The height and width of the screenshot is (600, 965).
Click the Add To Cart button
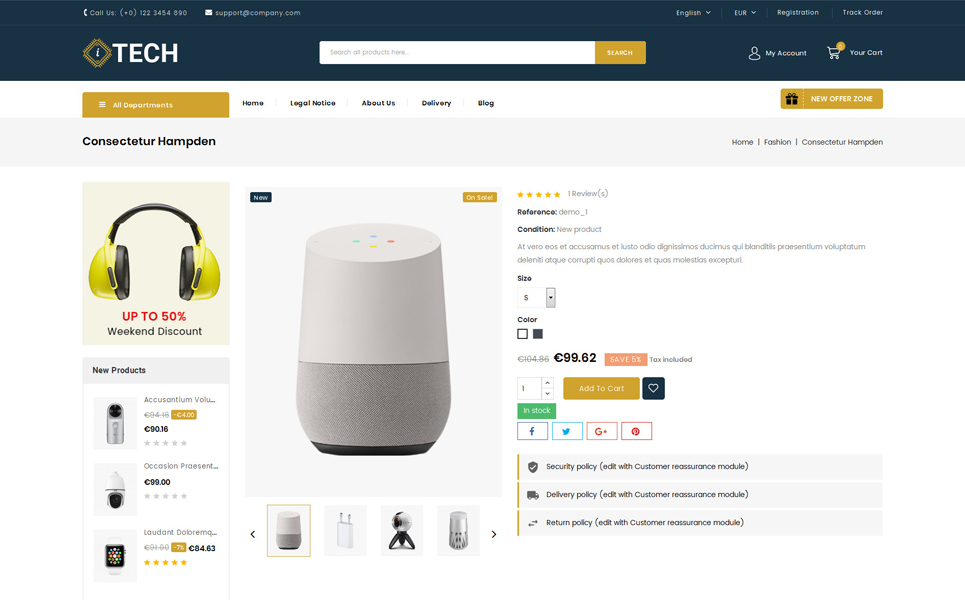point(601,388)
